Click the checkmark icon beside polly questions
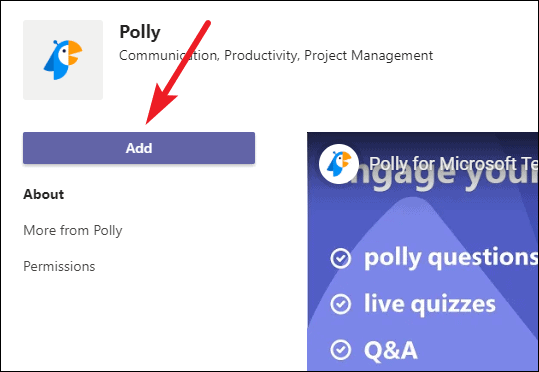Screen dimensions: 539x372 (341, 258)
